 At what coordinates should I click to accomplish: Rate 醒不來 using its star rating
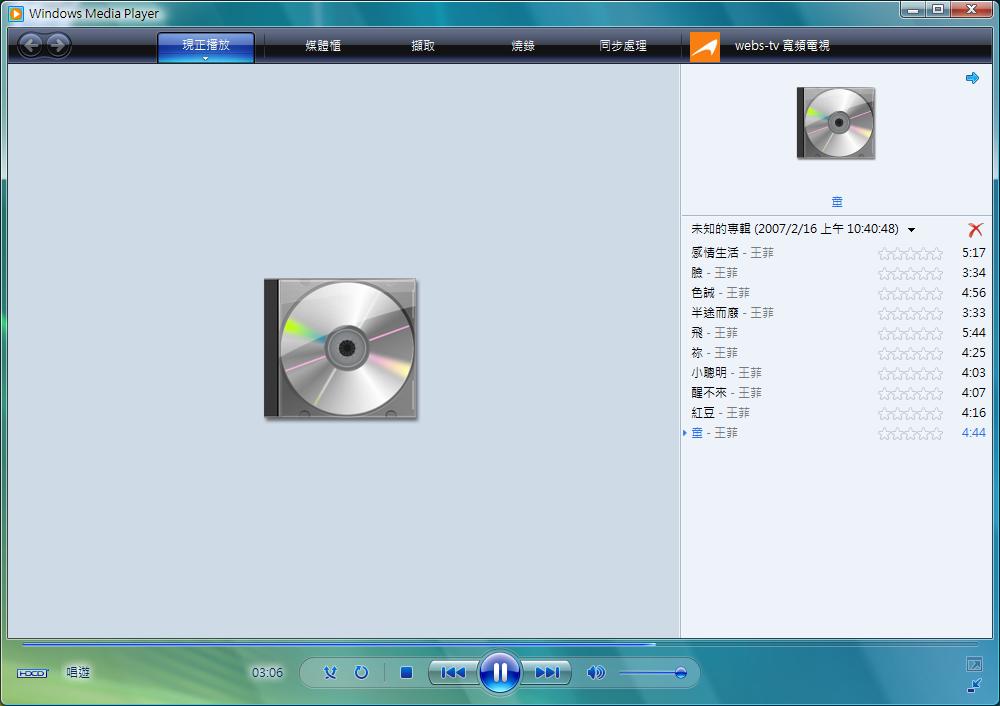coord(910,393)
